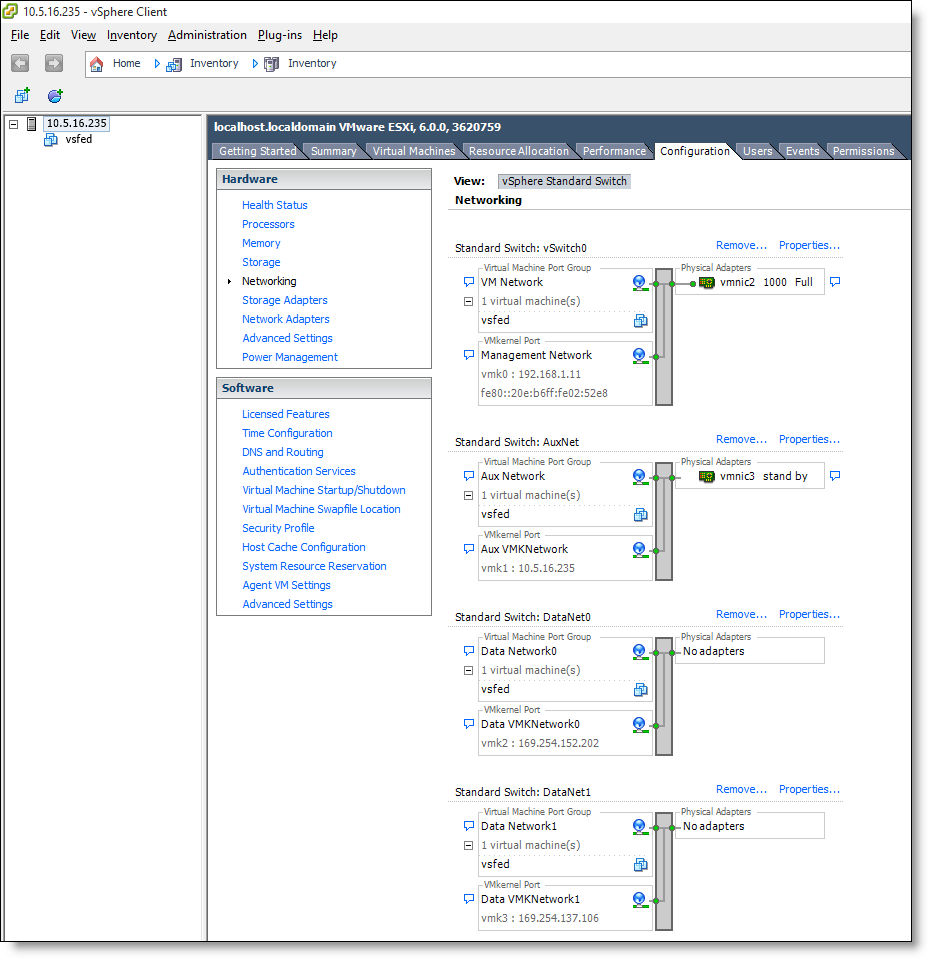The width and height of the screenshot is (928, 958).
Task: Click the back navigation arrow button
Action: point(20,63)
